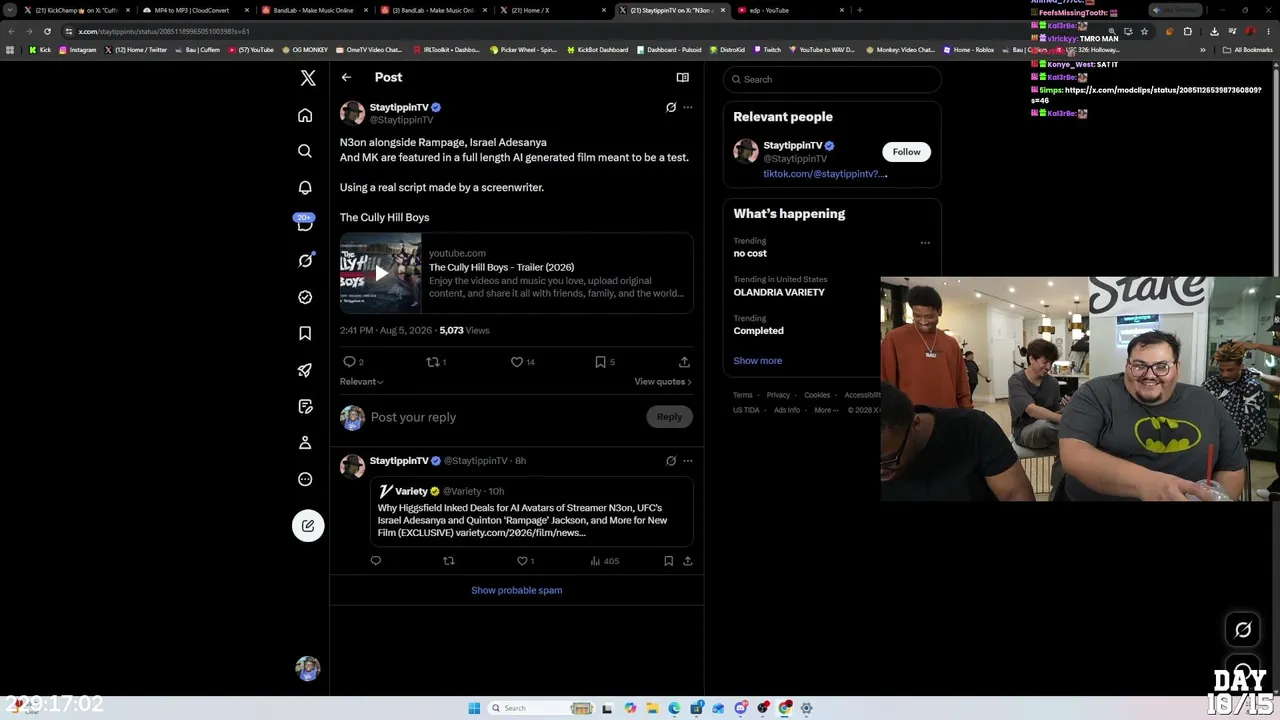Open the Kick bookmark
Viewport: 1280px width, 720px height.
click(40, 50)
